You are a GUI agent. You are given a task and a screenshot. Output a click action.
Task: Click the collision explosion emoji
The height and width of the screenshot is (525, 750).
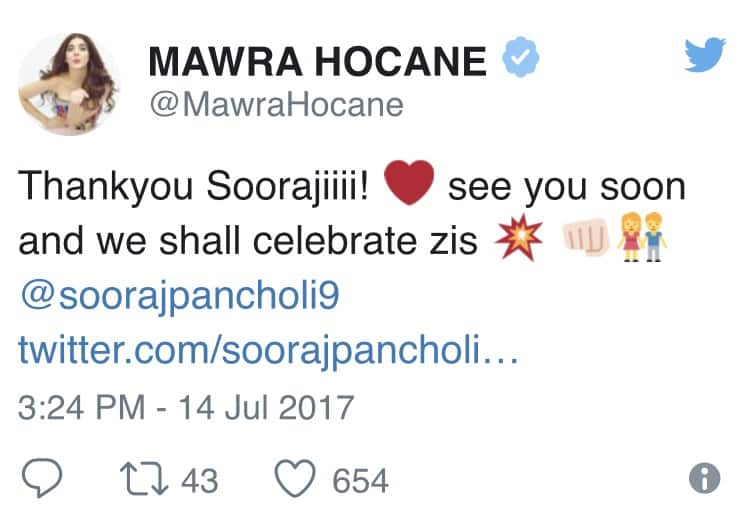click(x=519, y=237)
